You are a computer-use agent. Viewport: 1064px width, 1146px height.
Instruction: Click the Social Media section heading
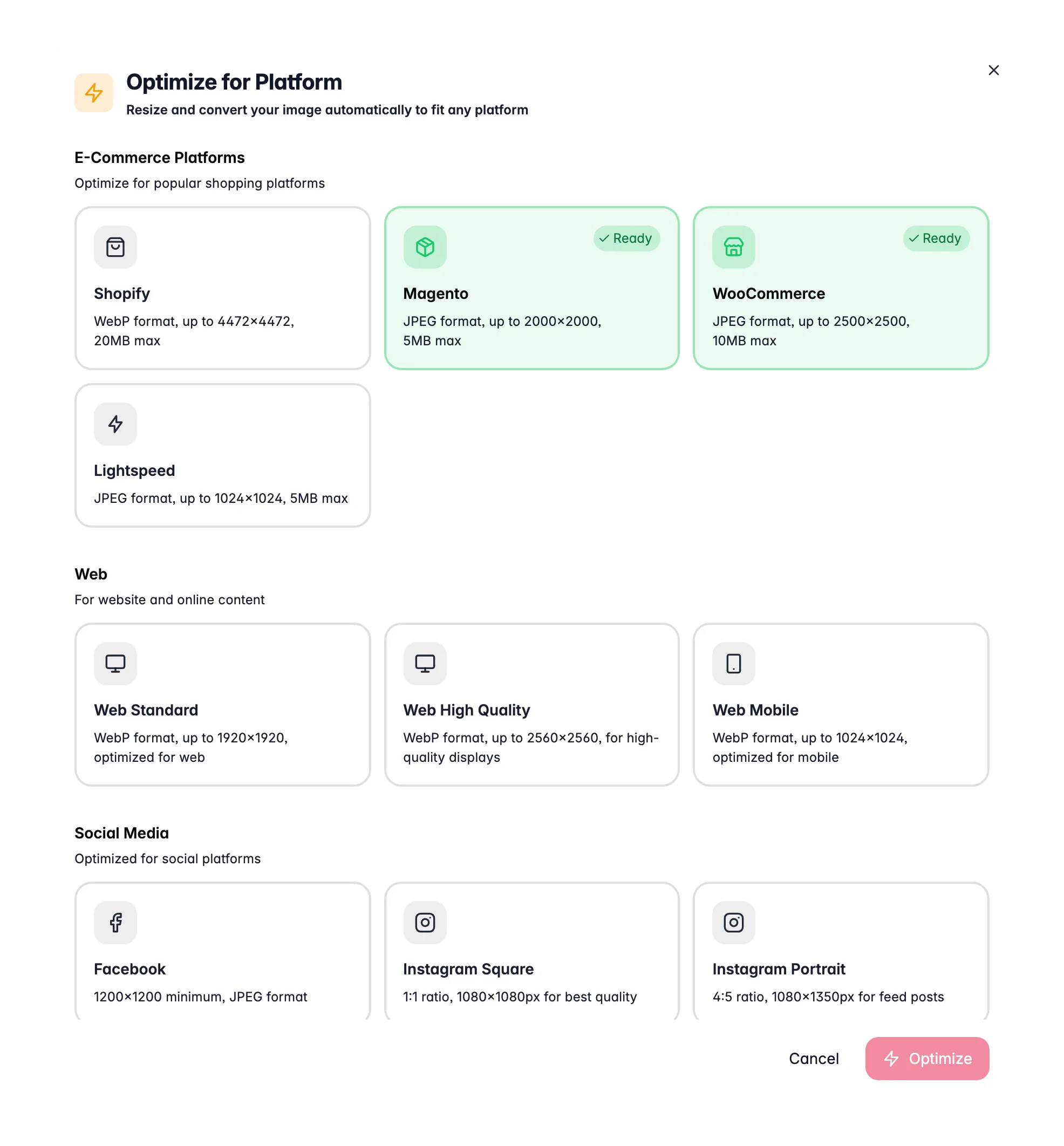(121, 833)
